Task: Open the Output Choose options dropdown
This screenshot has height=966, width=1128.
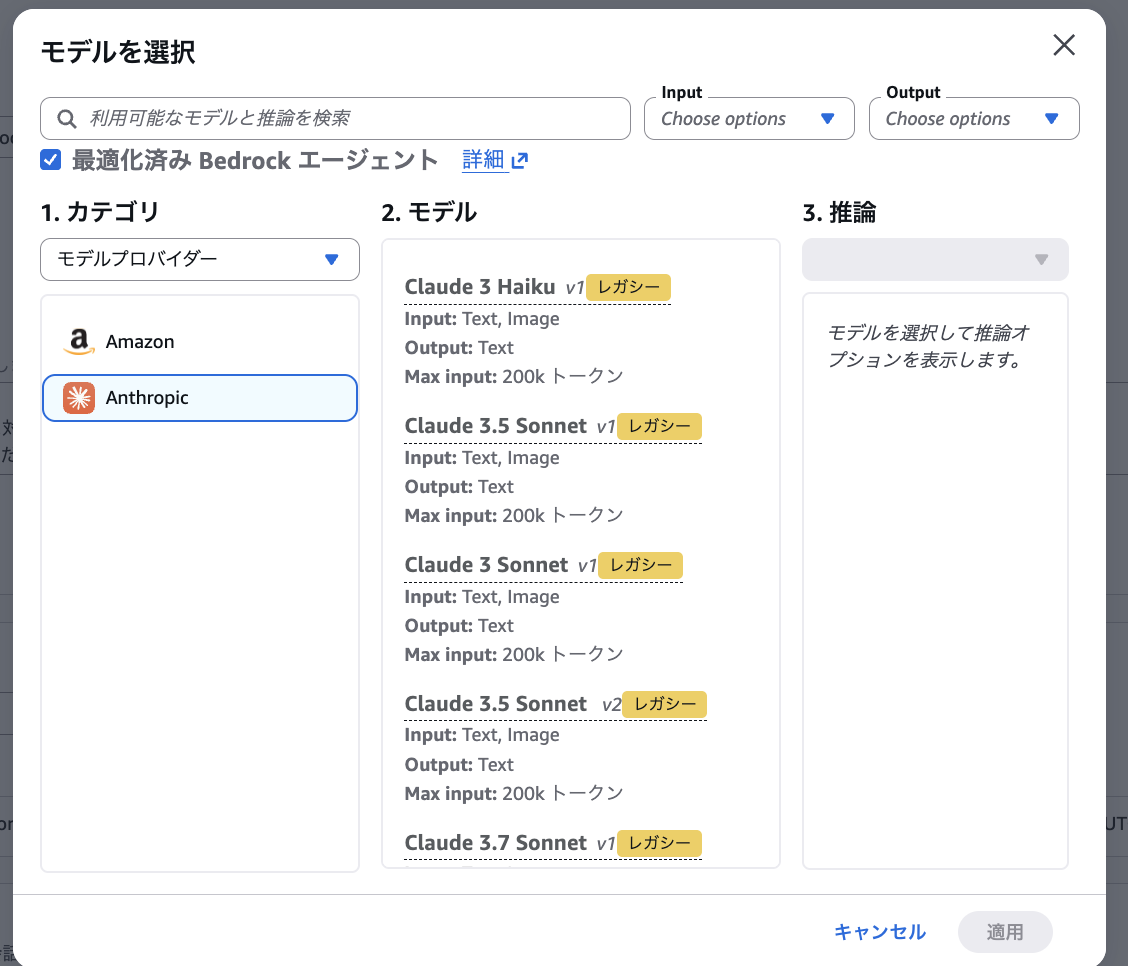Action: coord(974,118)
